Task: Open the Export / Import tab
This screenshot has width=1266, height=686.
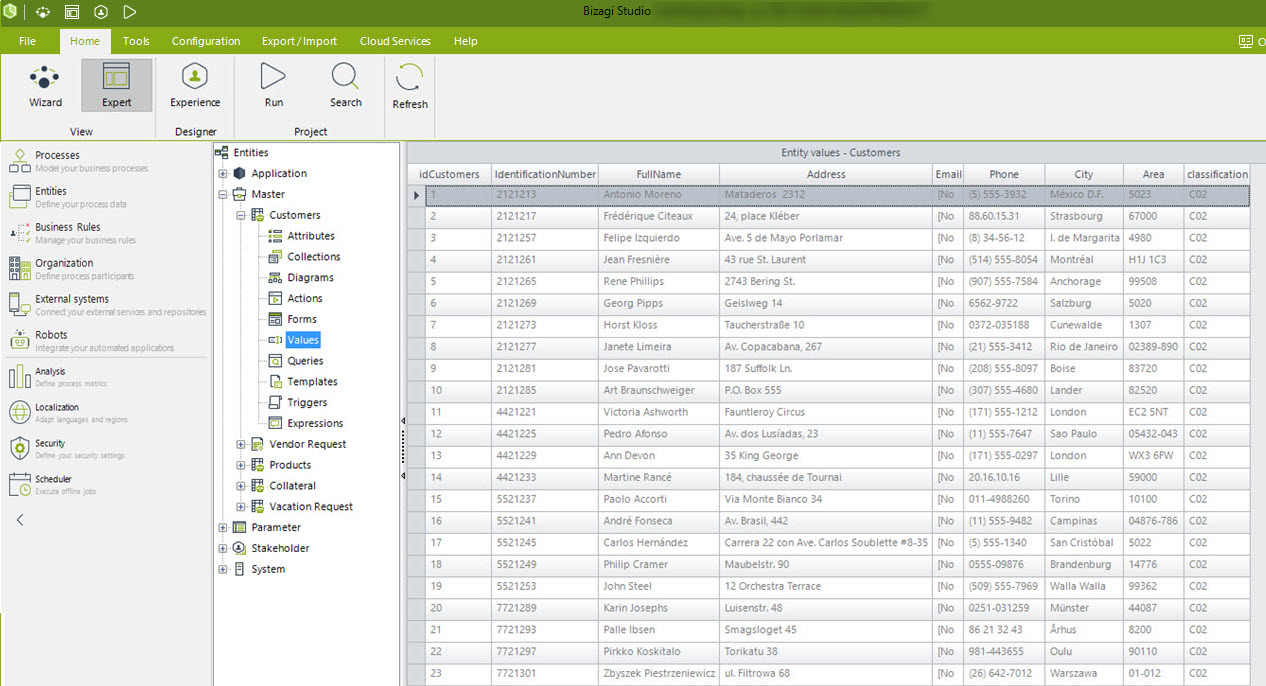Action: pyautogui.click(x=299, y=41)
